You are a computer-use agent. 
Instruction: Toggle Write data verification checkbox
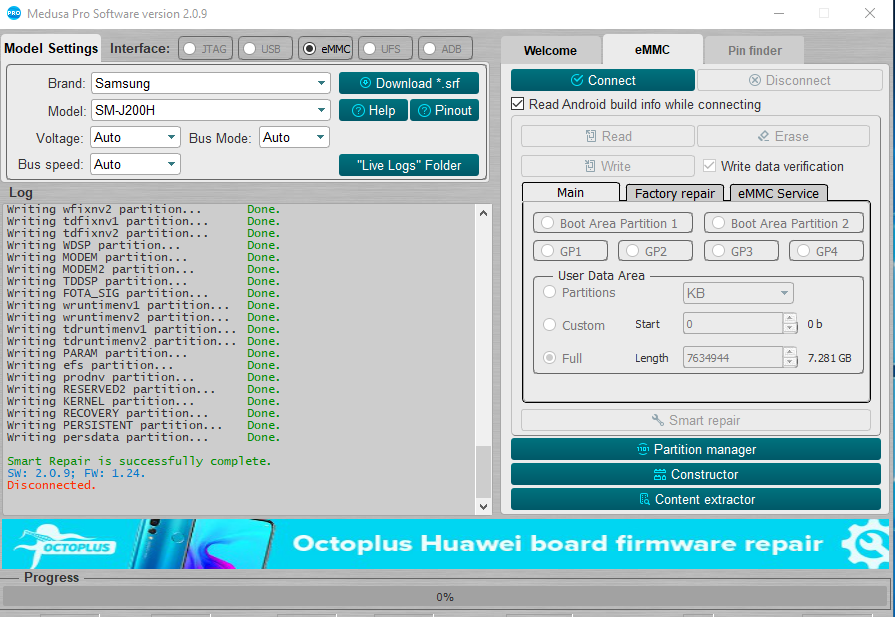pos(709,166)
